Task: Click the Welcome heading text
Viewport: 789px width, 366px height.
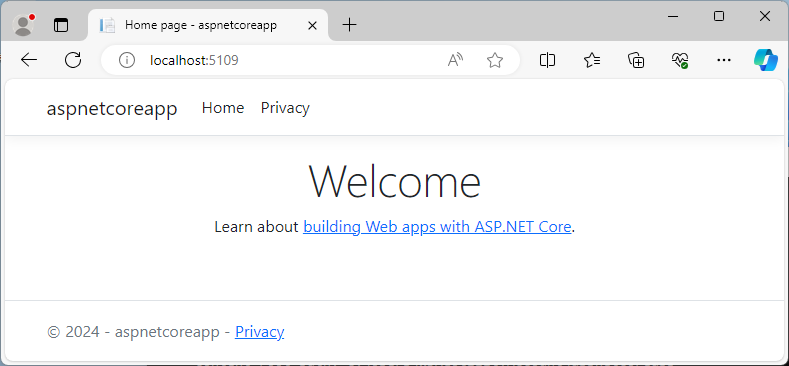Action: (x=394, y=181)
